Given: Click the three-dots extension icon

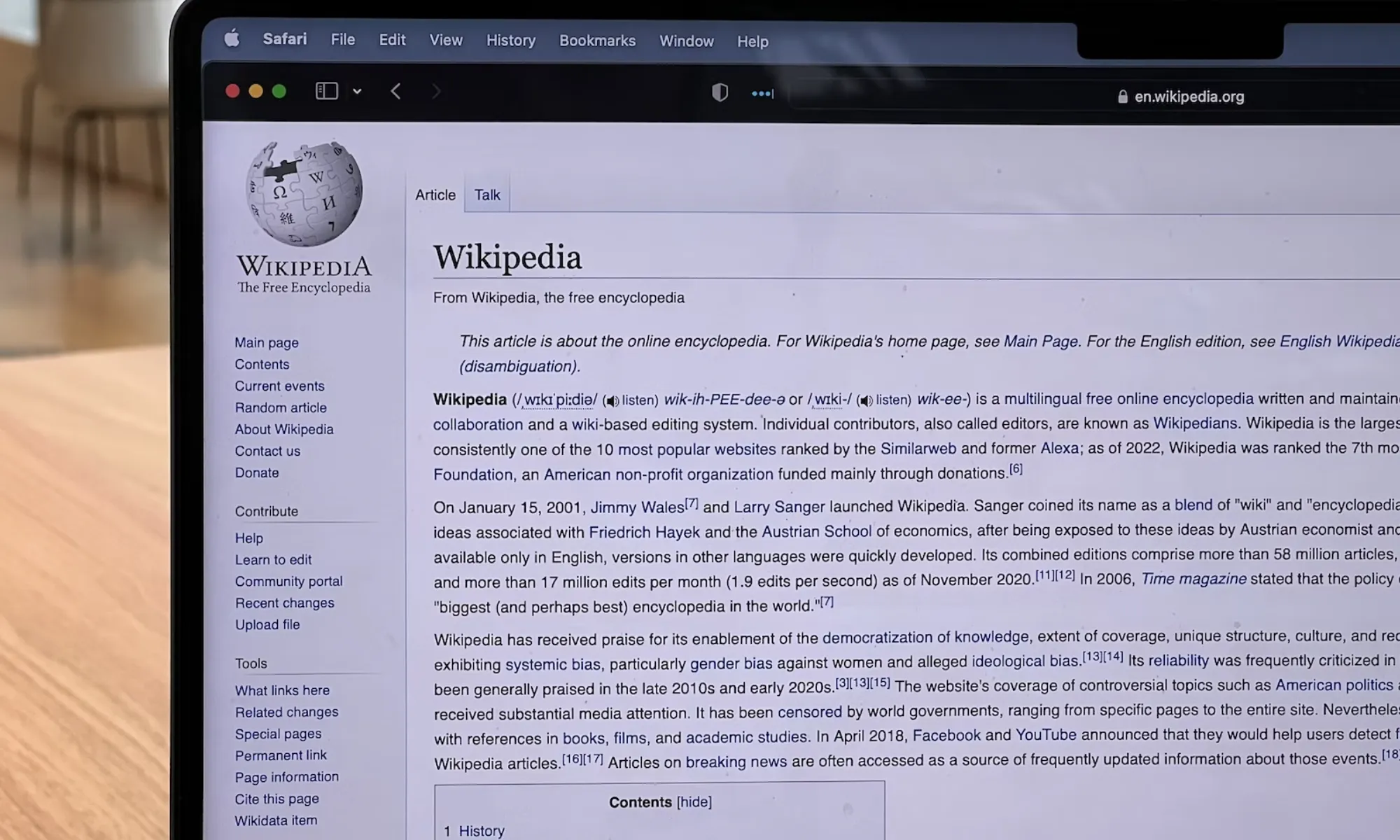Looking at the screenshot, I should 762,93.
